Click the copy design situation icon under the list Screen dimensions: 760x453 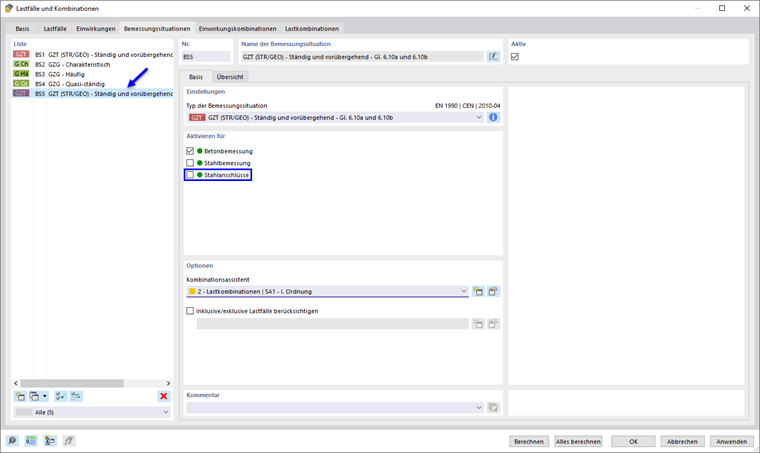34,396
